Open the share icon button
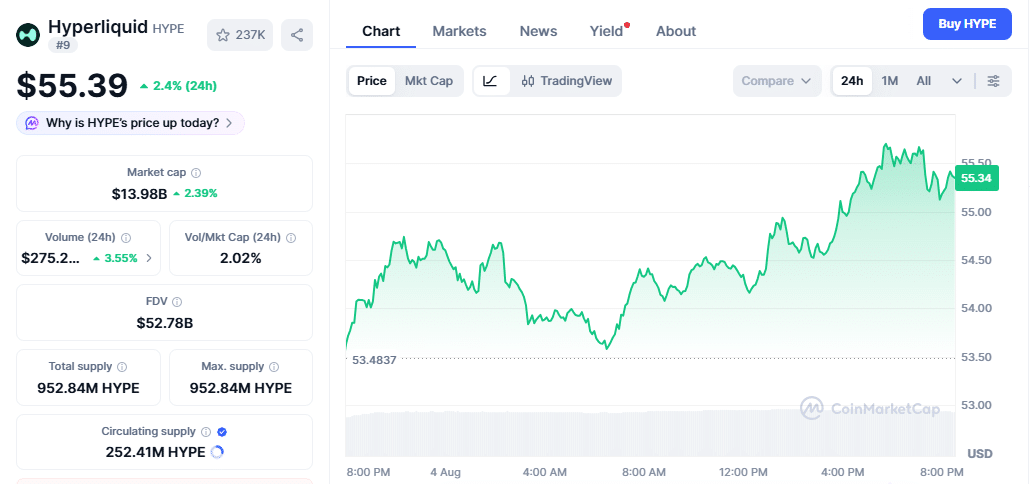 pos(297,35)
